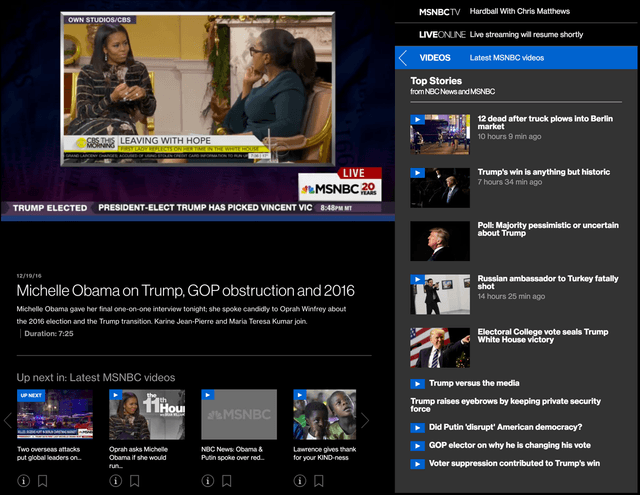
Task: Click play badge on Lawrence KIND-ness thumbnail
Action: pos(300,395)
